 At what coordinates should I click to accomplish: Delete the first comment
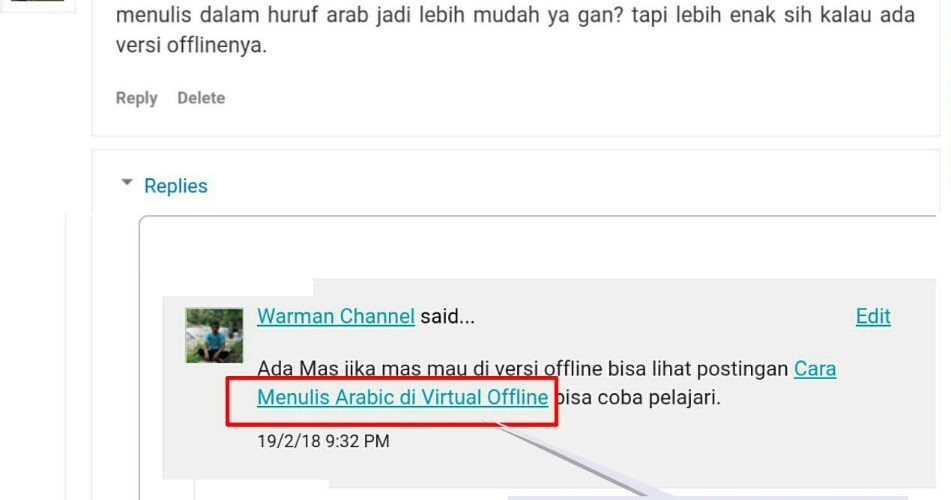pyautogui.click(x=201, y=97)
